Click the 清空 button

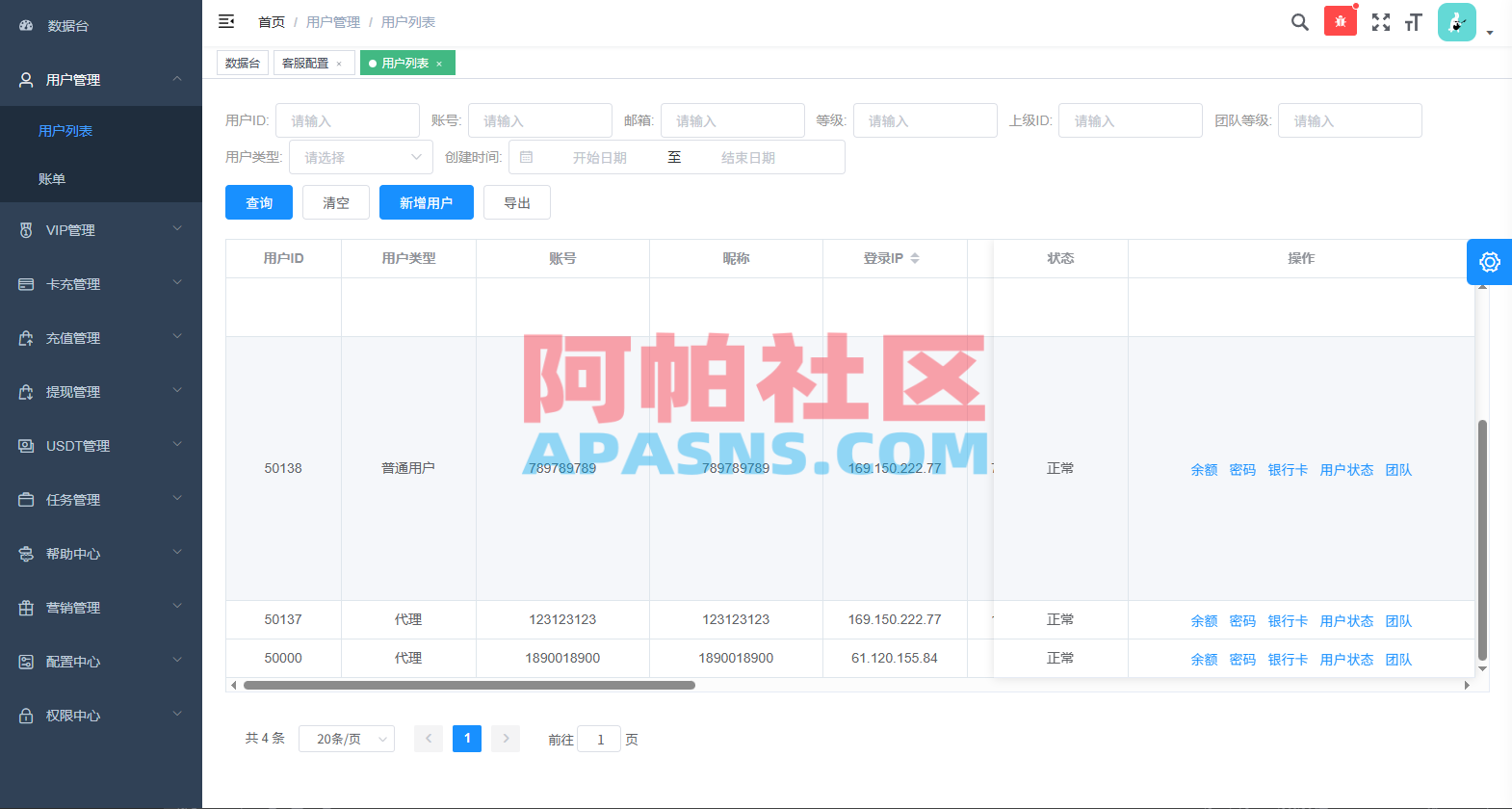coord(336,202)
